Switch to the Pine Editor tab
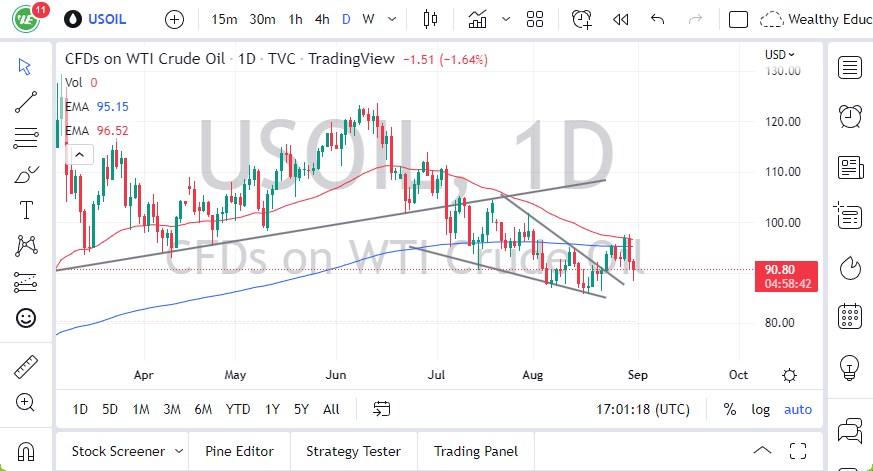This screenshot has width=873, height=471. click(238, 451)
